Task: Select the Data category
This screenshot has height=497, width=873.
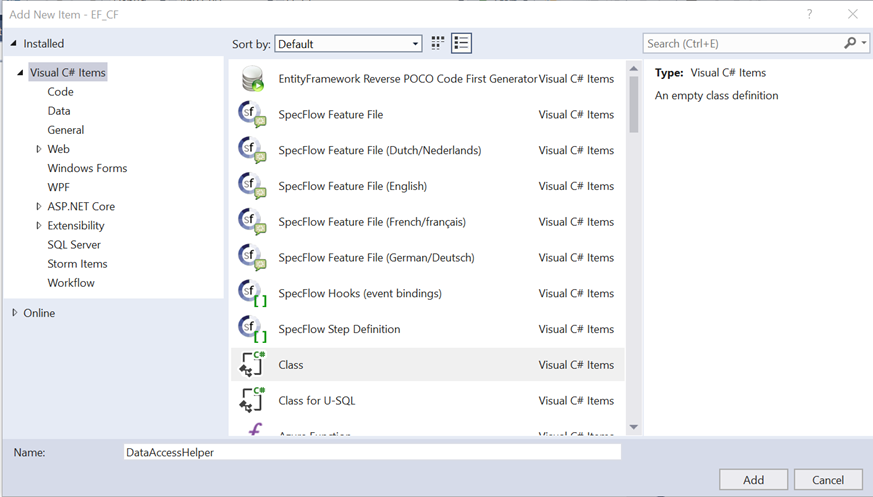Action: click(x=58, y=111)
